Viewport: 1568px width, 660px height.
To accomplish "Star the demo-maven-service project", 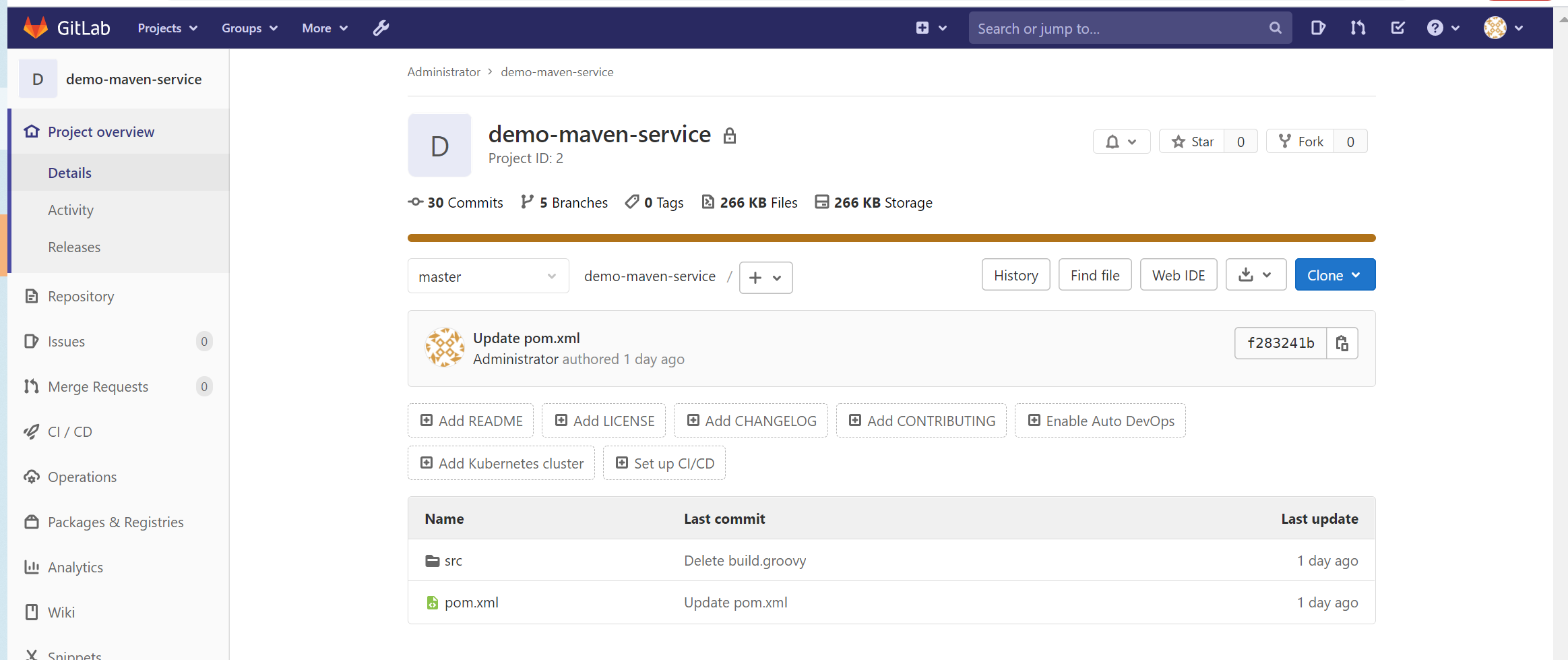I will pyautogui.click(x=1192, y=142).
